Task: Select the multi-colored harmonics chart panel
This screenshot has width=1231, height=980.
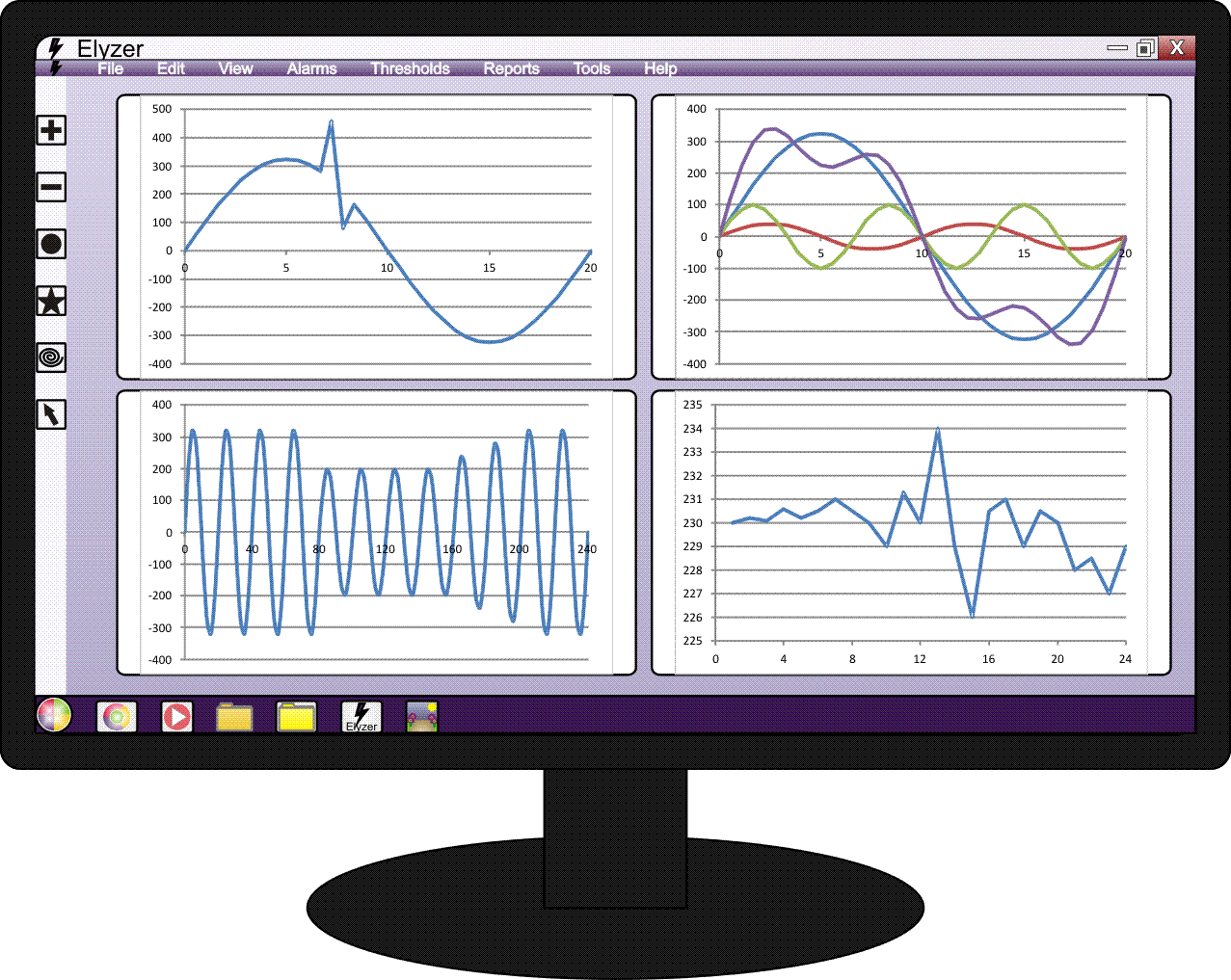Action: click(911, 237)
